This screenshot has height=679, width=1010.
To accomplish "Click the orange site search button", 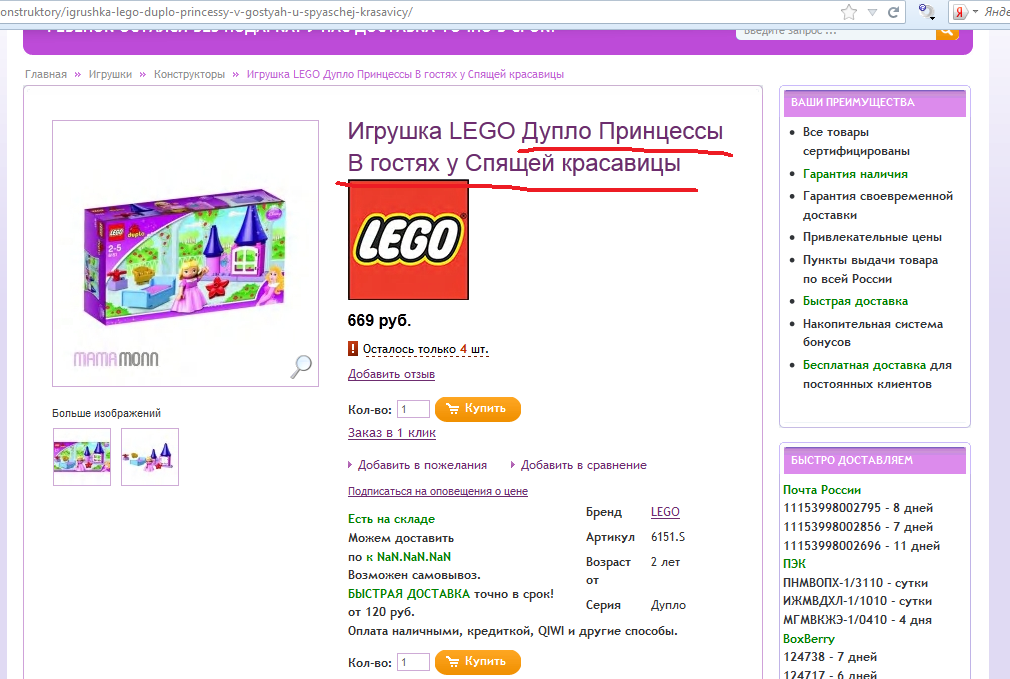I will coord(946,31).
